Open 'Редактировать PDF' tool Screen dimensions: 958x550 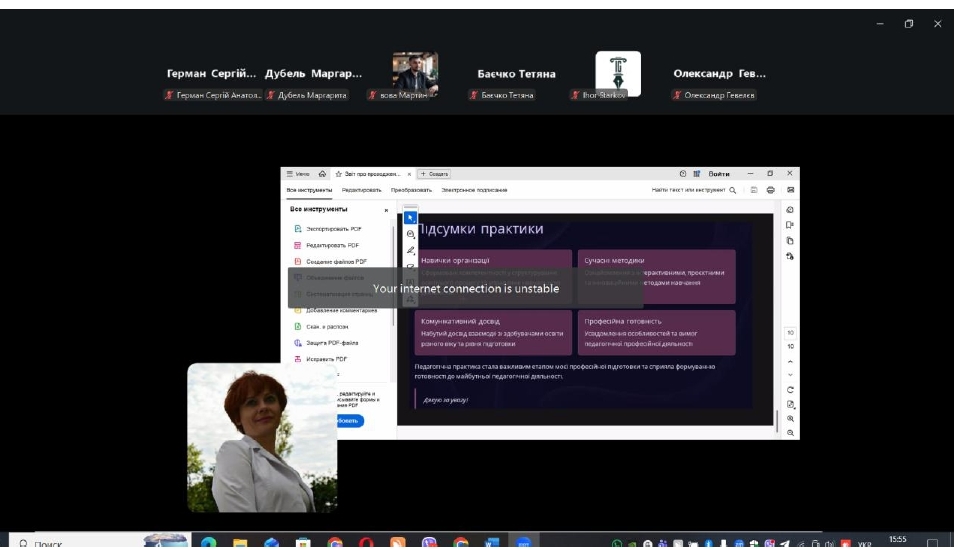pyautogui.click(x=327, y=245)
